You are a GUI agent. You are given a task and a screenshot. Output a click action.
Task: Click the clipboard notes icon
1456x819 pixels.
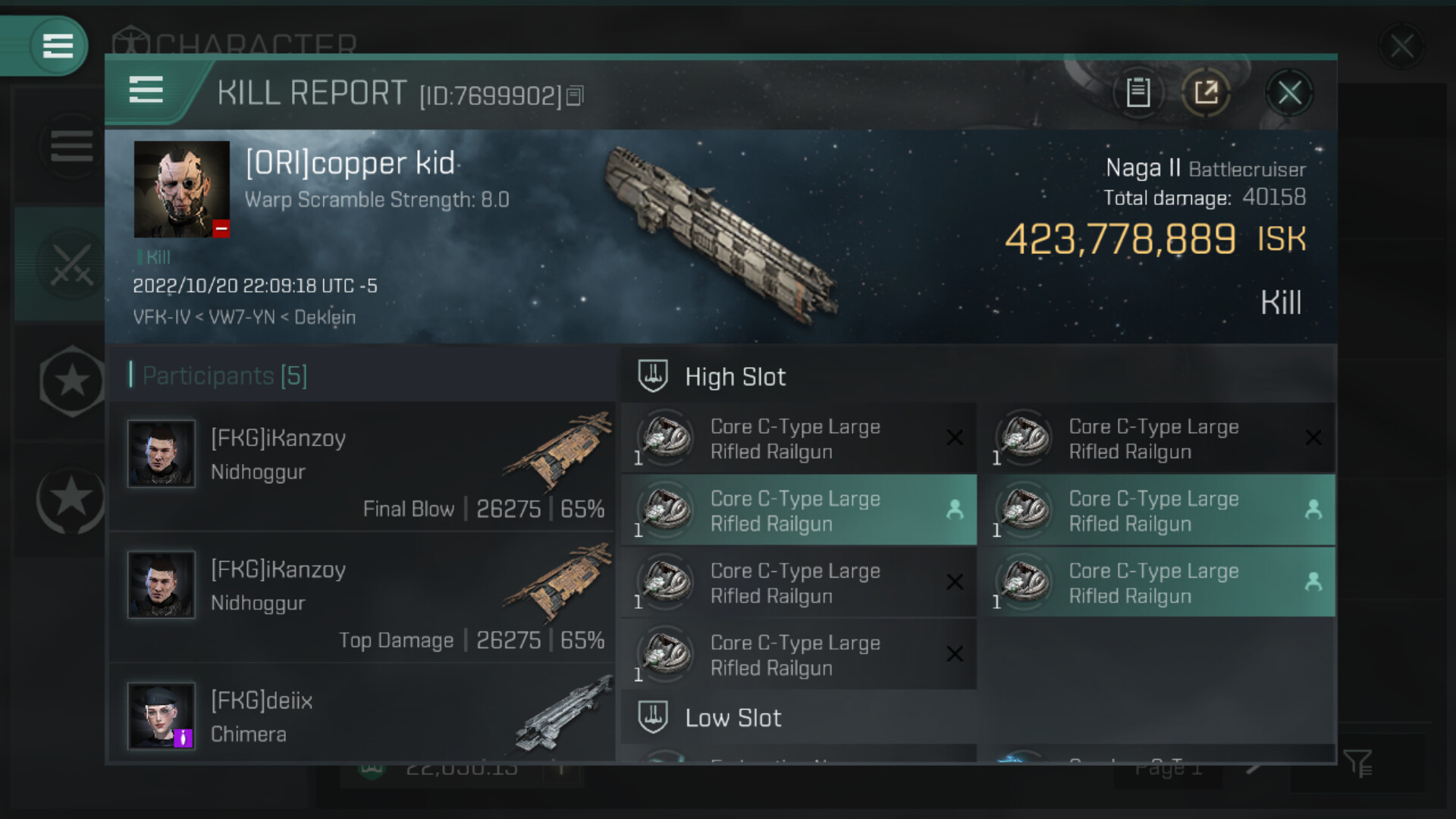click(1137, 93)
